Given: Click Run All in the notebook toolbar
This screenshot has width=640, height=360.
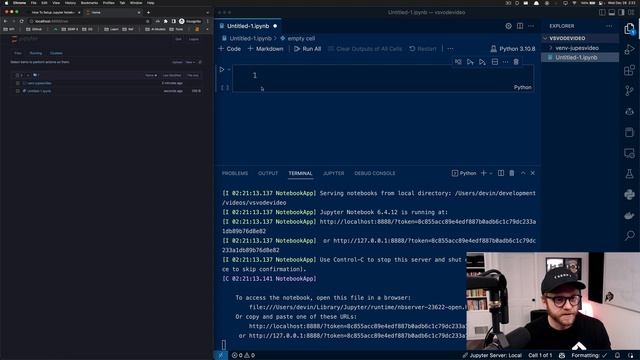Looking at the screenshot, I should pyautogui.click(x=307, y=49).
